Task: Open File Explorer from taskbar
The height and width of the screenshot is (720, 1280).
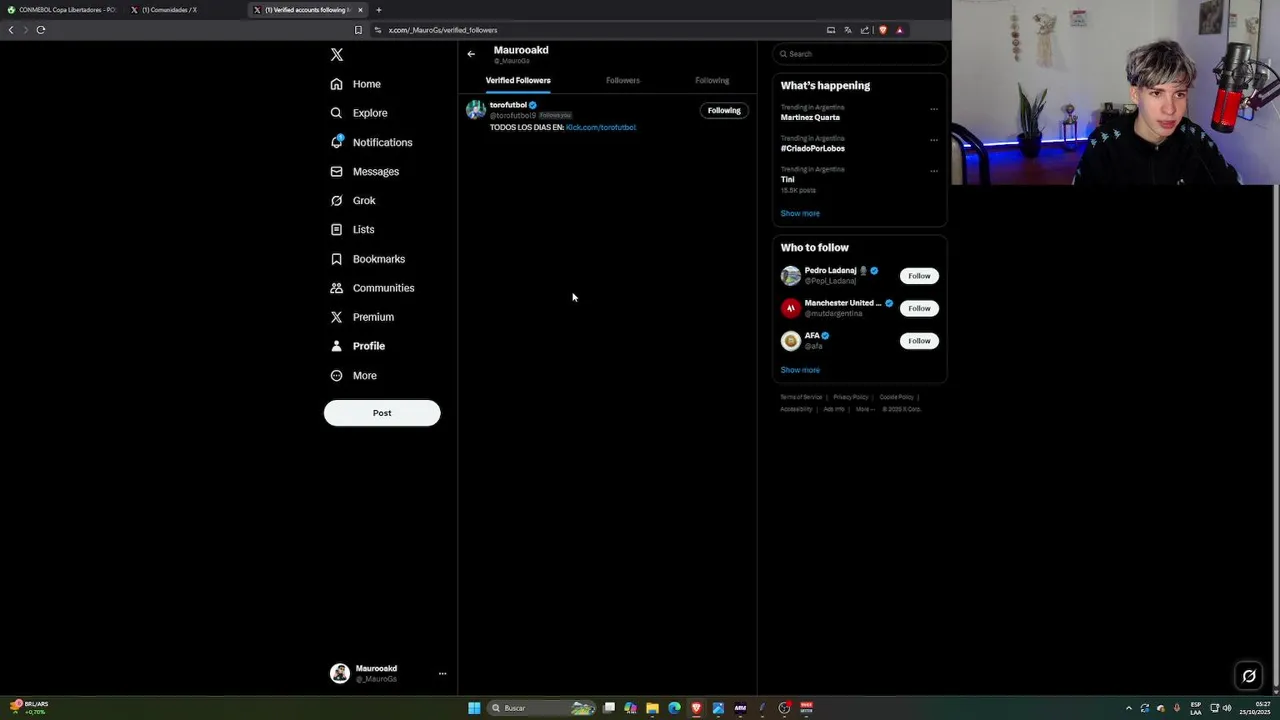Action: pos(652,708)
